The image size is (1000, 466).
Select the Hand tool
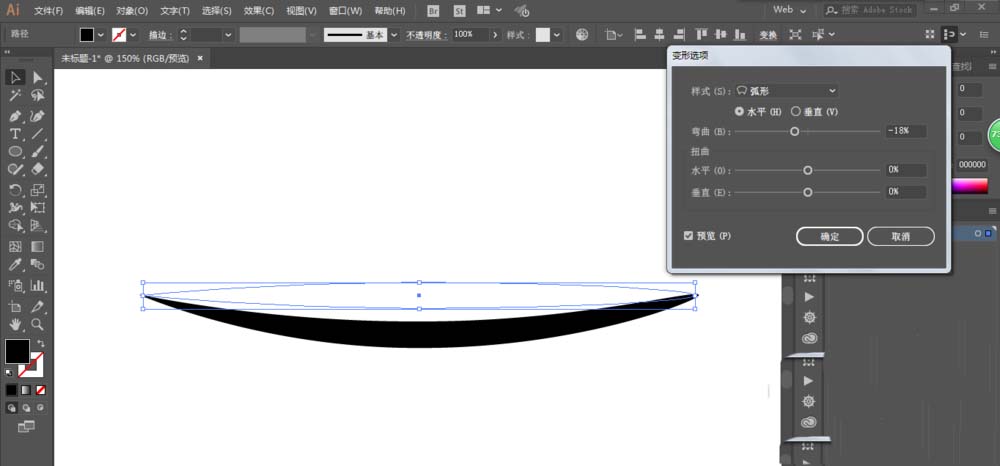coord(16,324)
